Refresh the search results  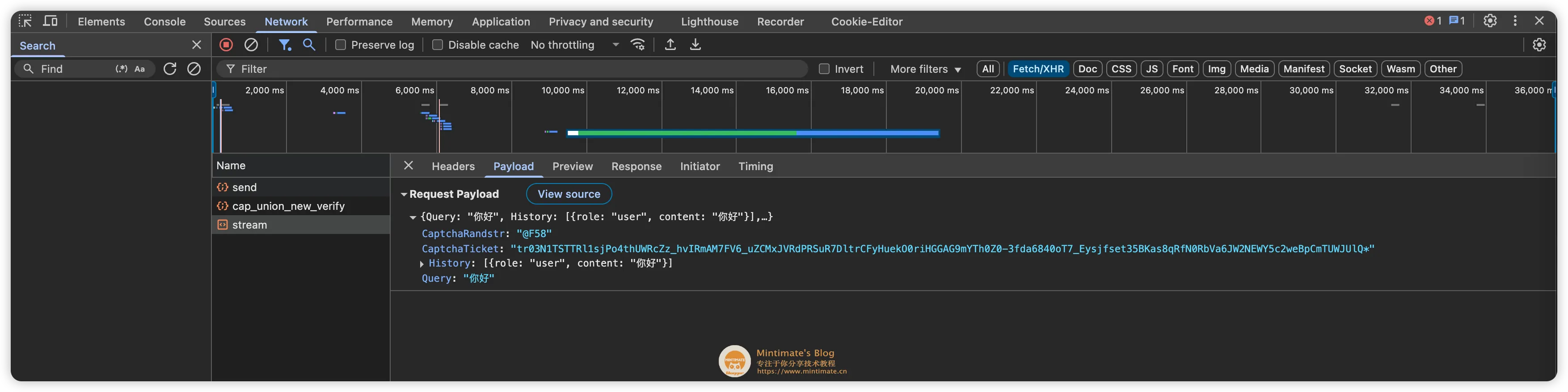point(170,69)
